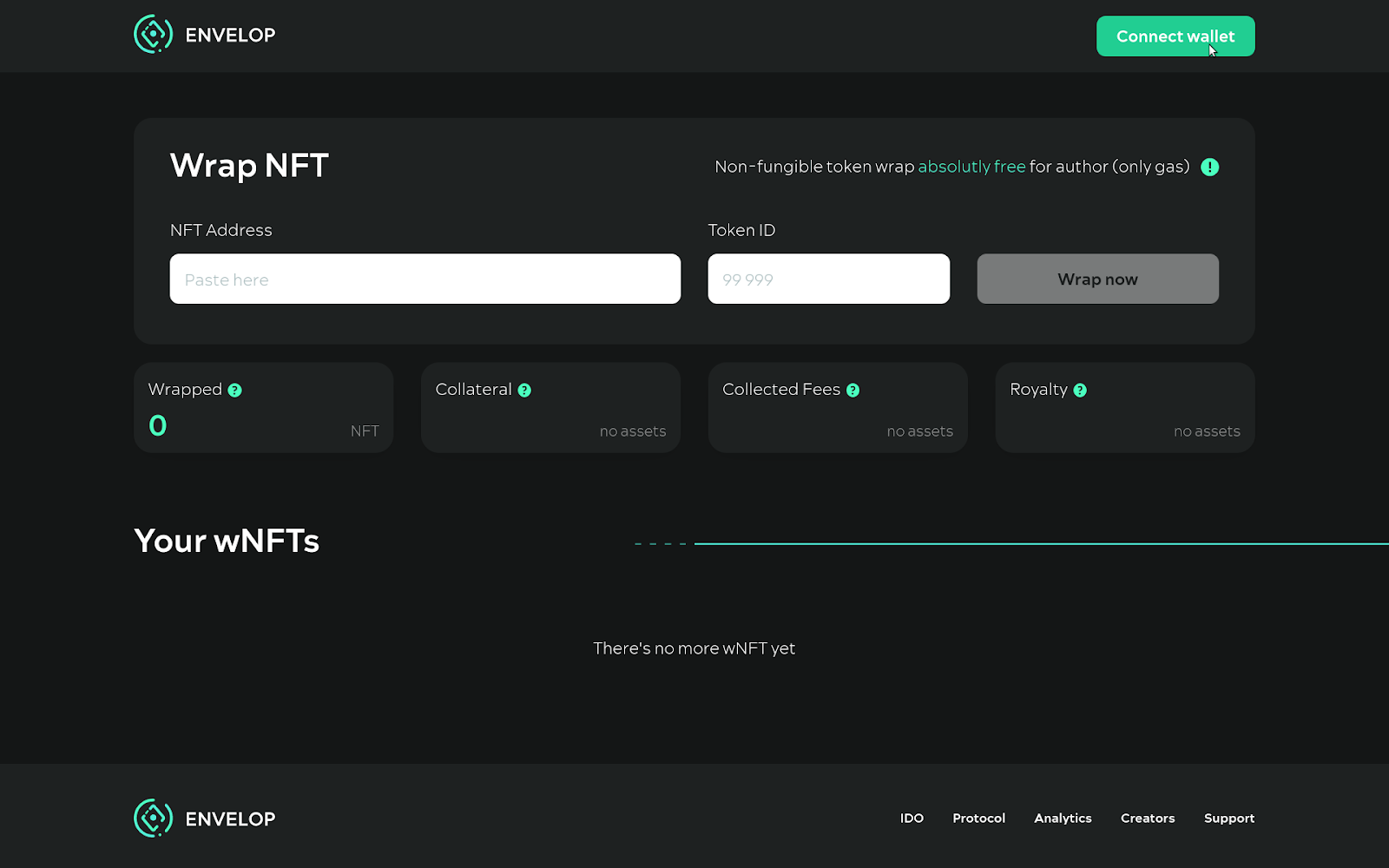Click 'There's no more wNFT yet' message
This screenshot has height=868, width=1389.
click(694, 648)
